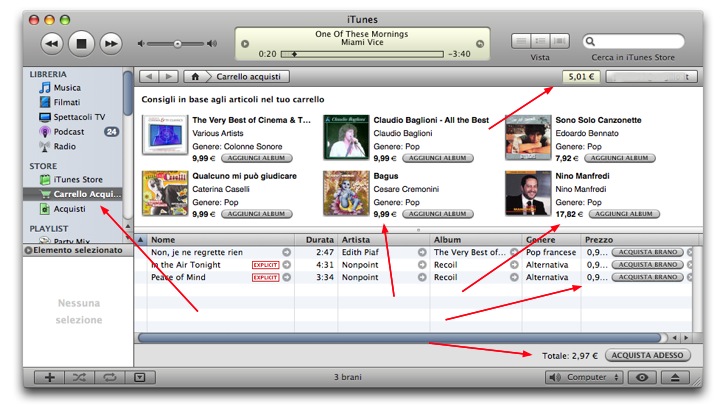Screen dimensions: 720x414
Task: Sort by Prezzo column
Action: (640, 240)
